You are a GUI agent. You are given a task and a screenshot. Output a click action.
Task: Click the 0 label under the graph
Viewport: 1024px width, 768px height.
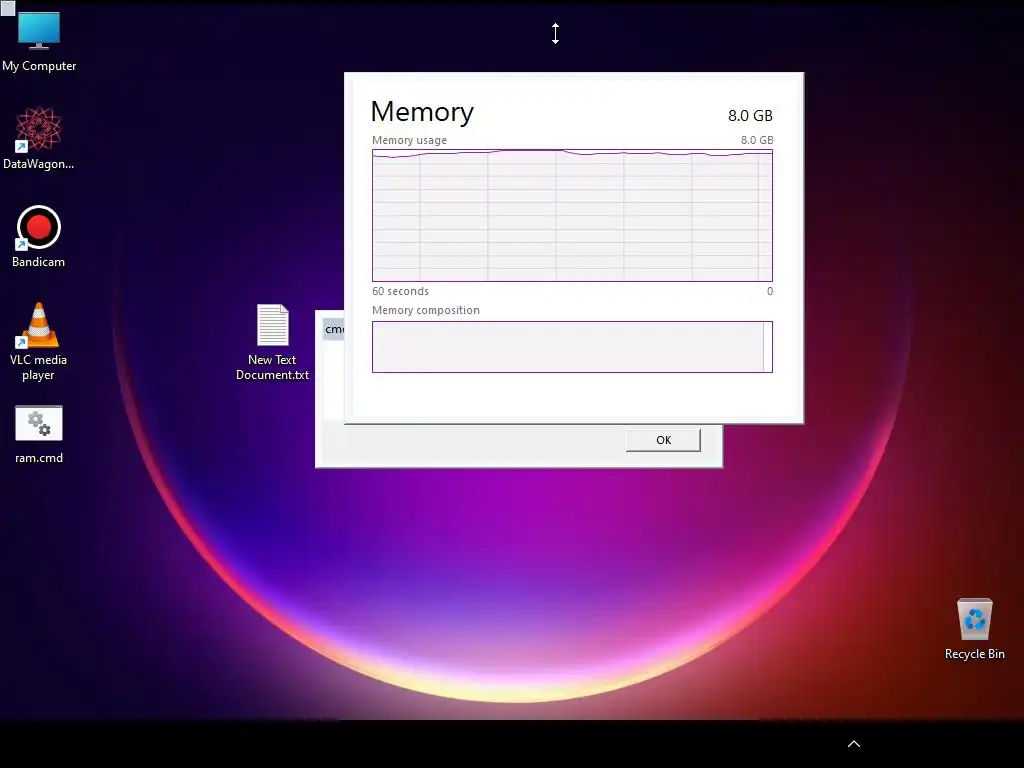(770, 291)
